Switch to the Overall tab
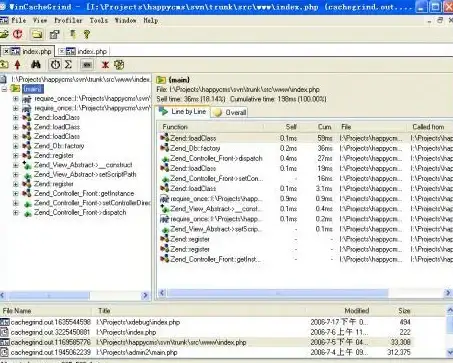 tap(230, 112)
